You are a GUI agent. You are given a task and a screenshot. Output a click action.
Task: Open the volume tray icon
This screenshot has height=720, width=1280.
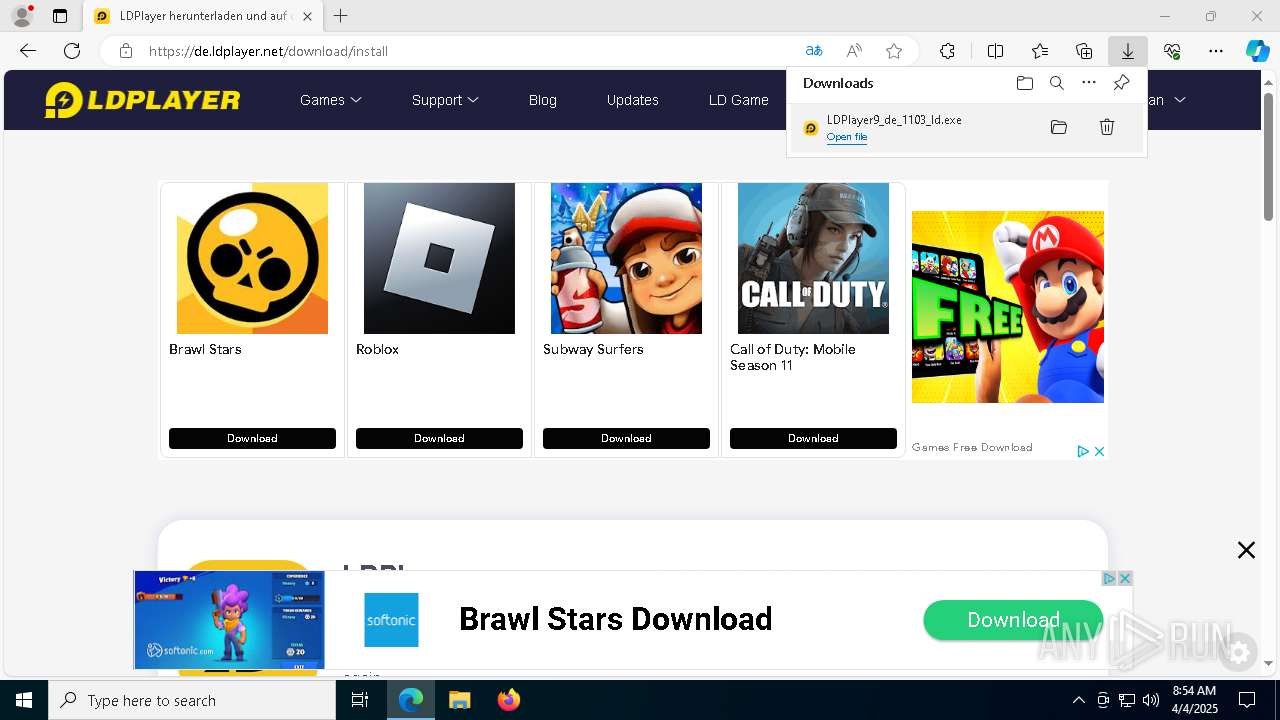tap(1151, 700)
